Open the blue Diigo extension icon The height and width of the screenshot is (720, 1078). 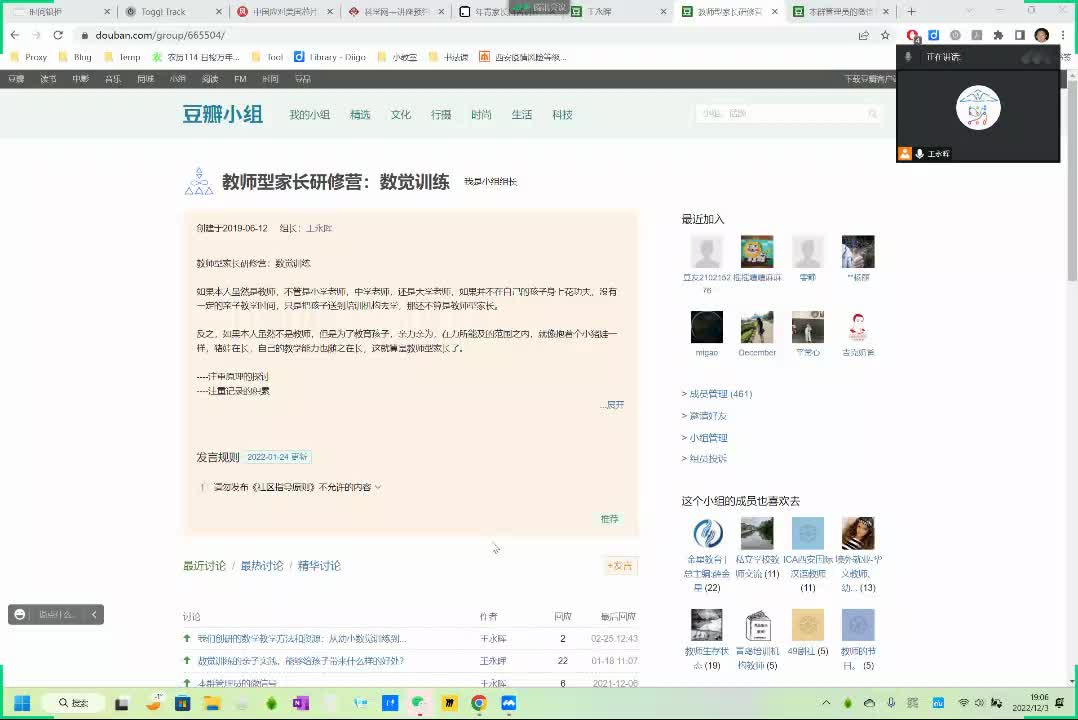(x=934, y=35)
